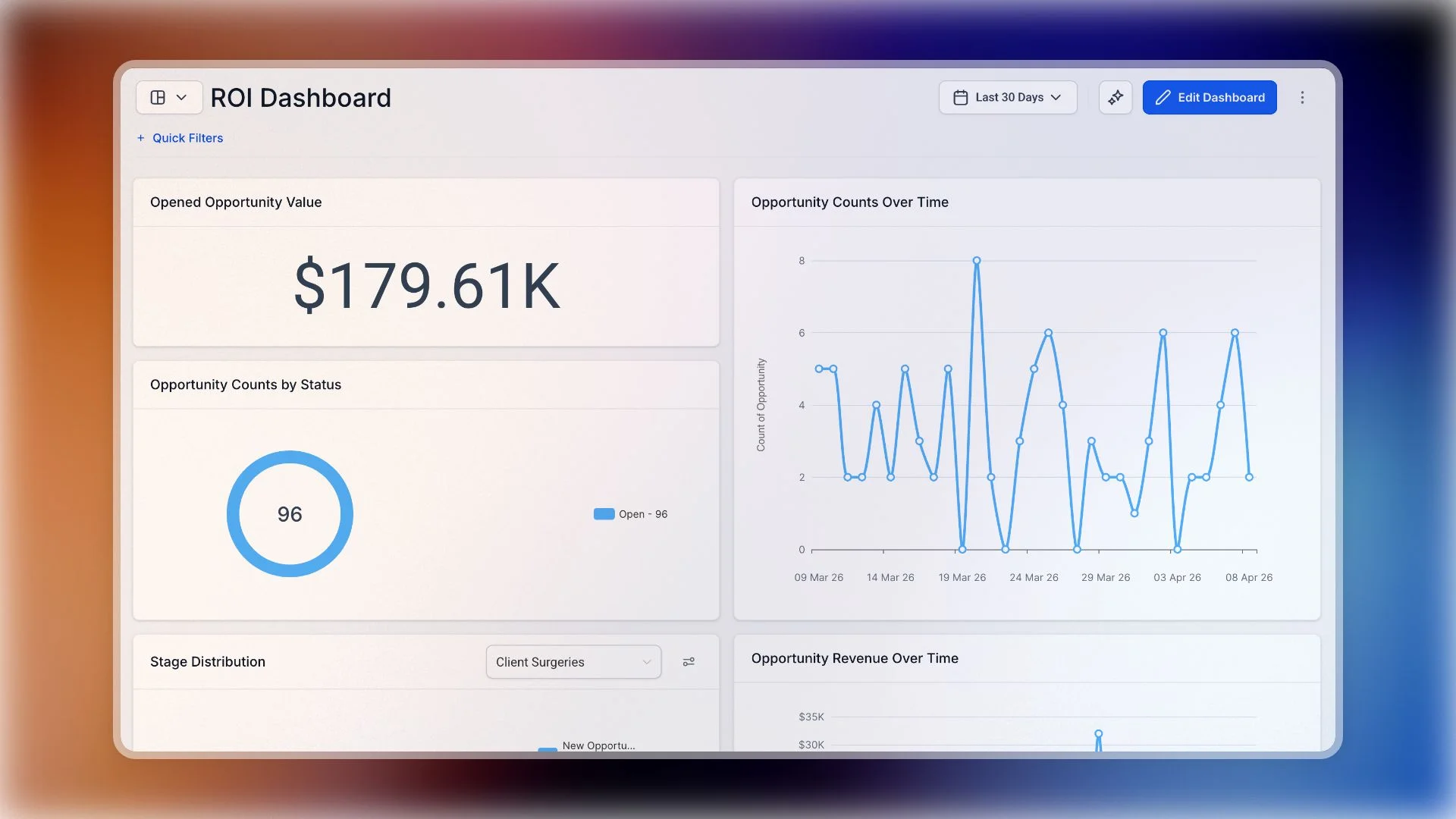The height and width of the screenshot is (819, 1456).
Task: Click the blue donut chart ring
Action: [232, 514]
